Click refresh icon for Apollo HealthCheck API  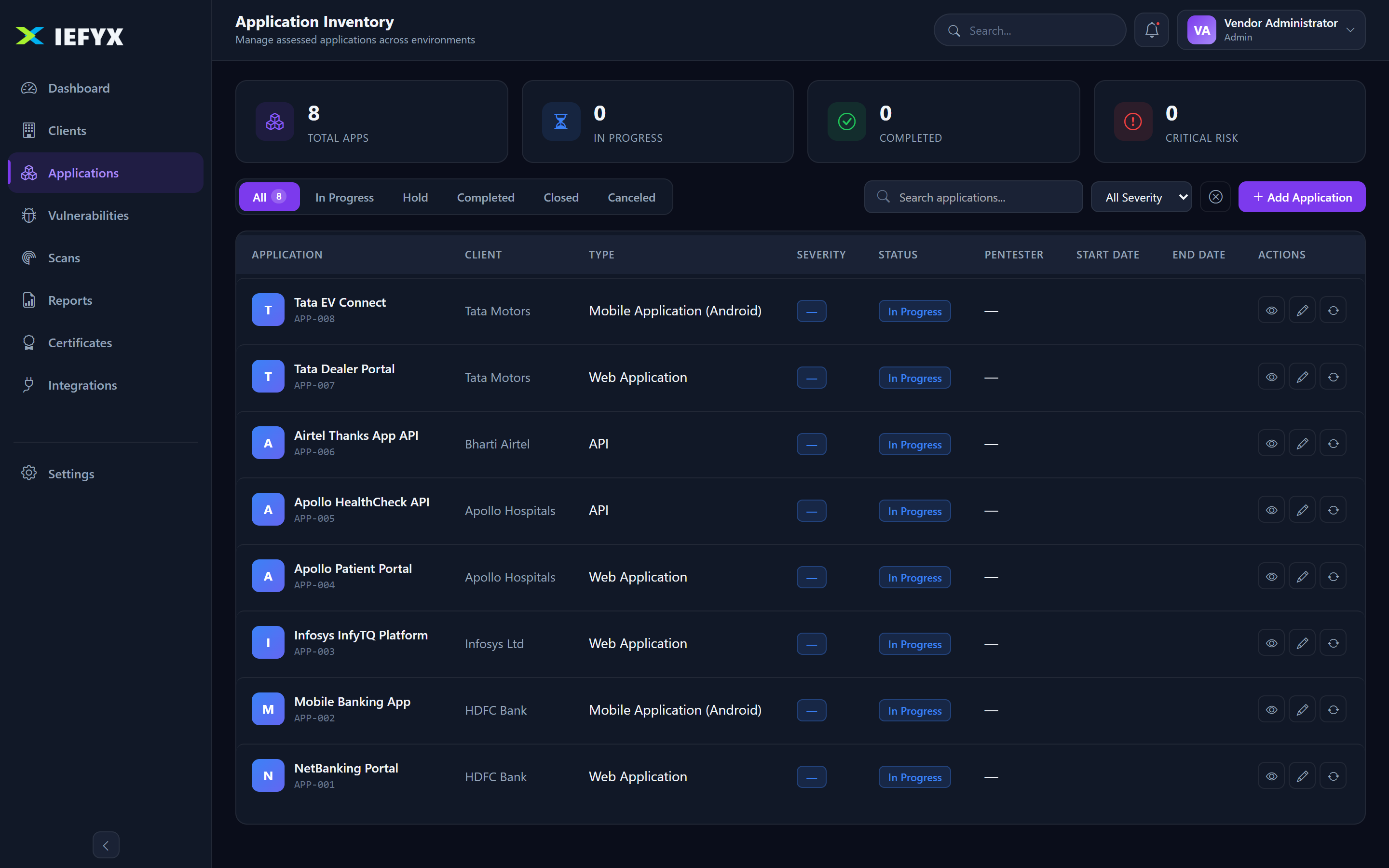1334,510
